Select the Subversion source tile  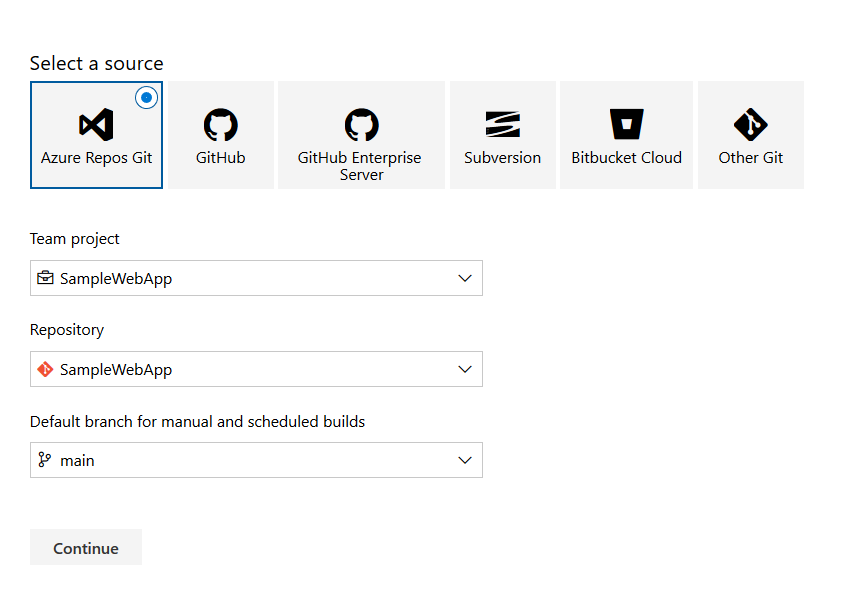coord(502,135)
